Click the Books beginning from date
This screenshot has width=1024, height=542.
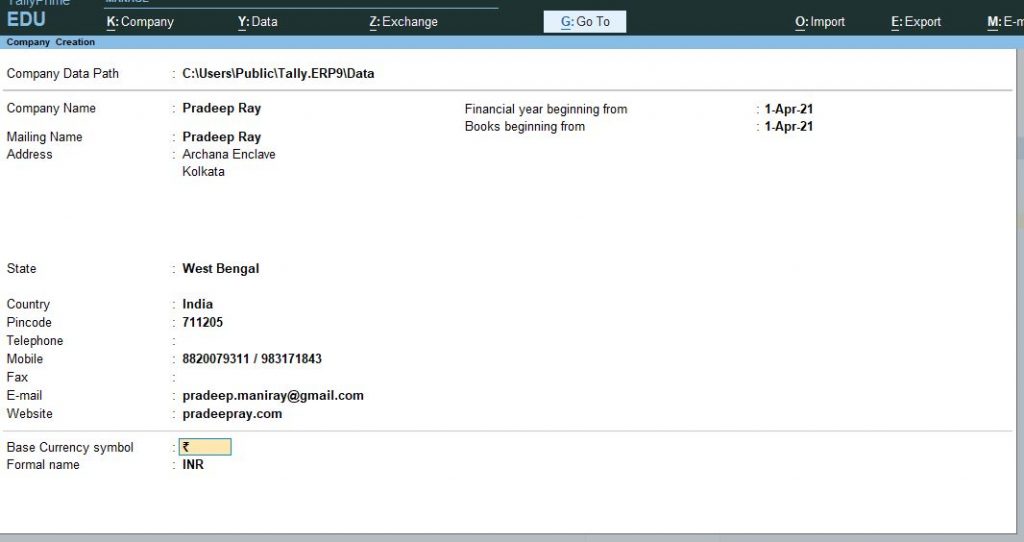pyautogui.click(x=789, y=126)
